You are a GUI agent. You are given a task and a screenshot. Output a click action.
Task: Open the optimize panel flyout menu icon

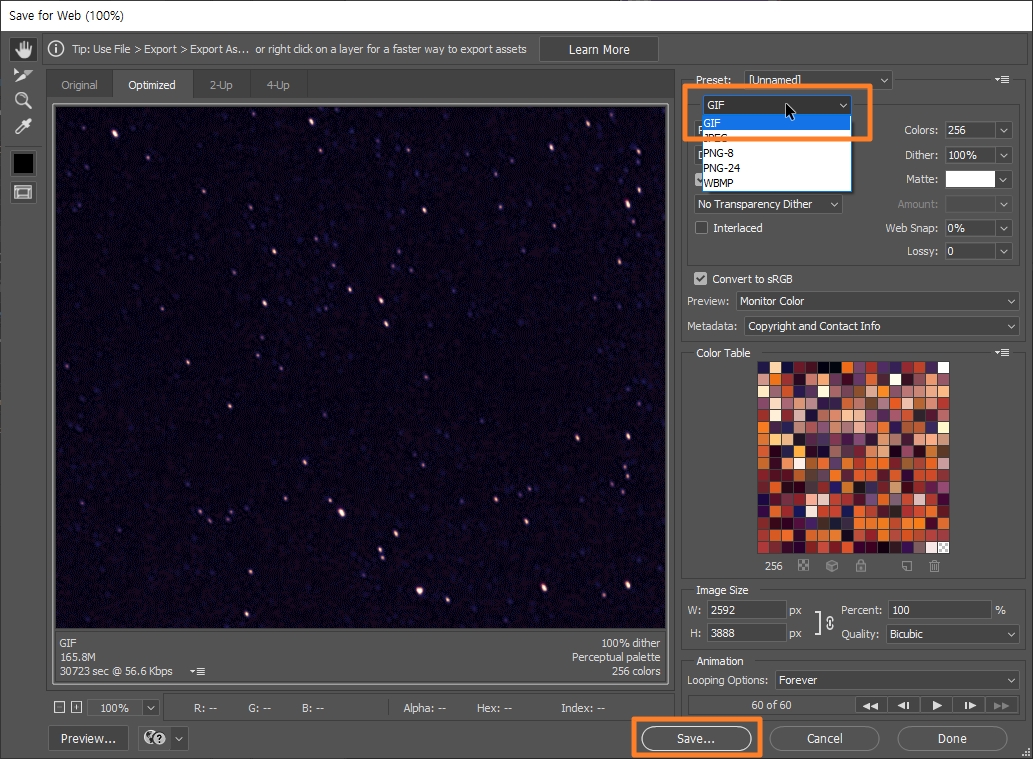coord(1002,80)
